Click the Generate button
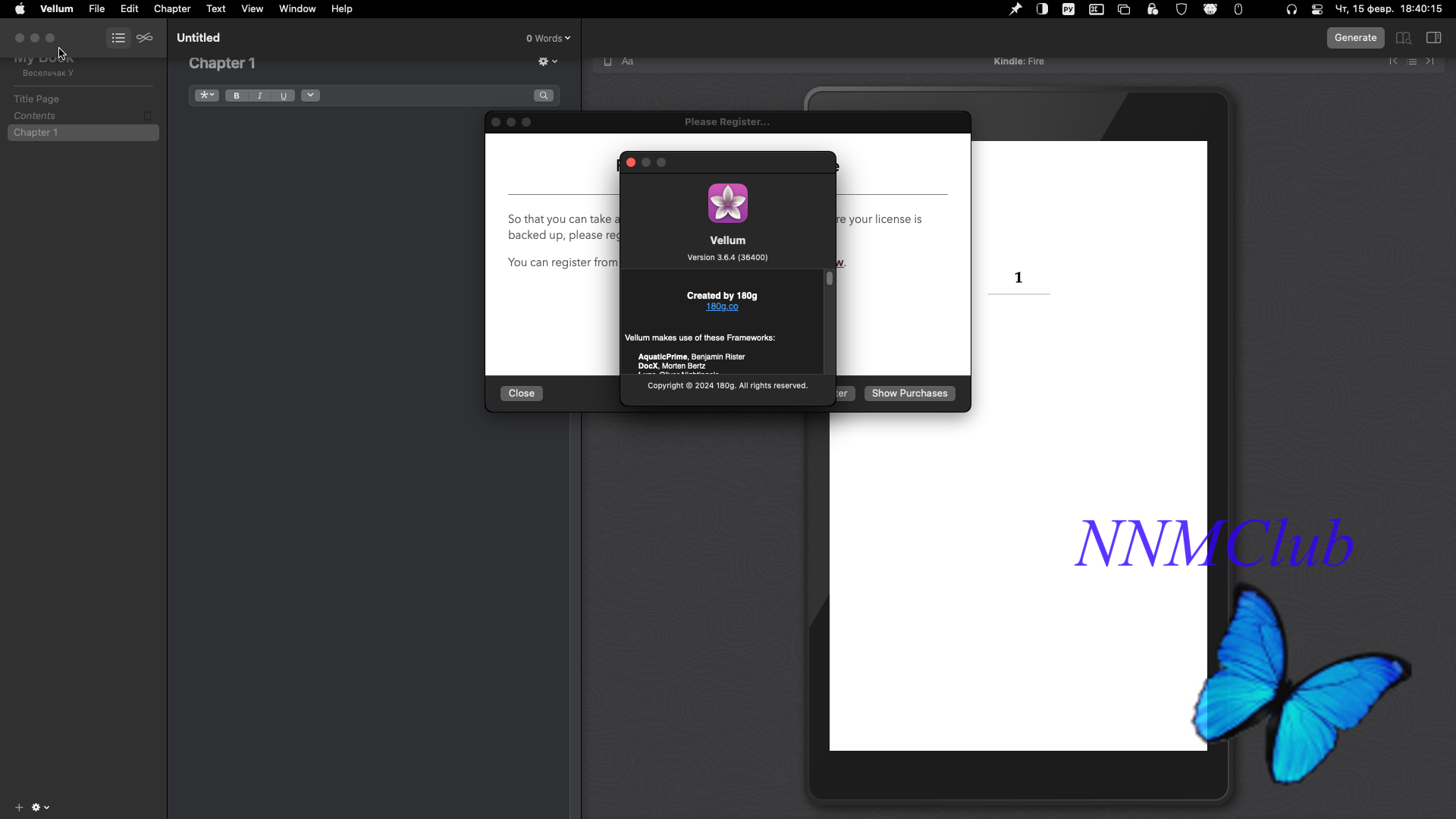The height and width of the screenshot is (819, 1456). (1355, 38)
